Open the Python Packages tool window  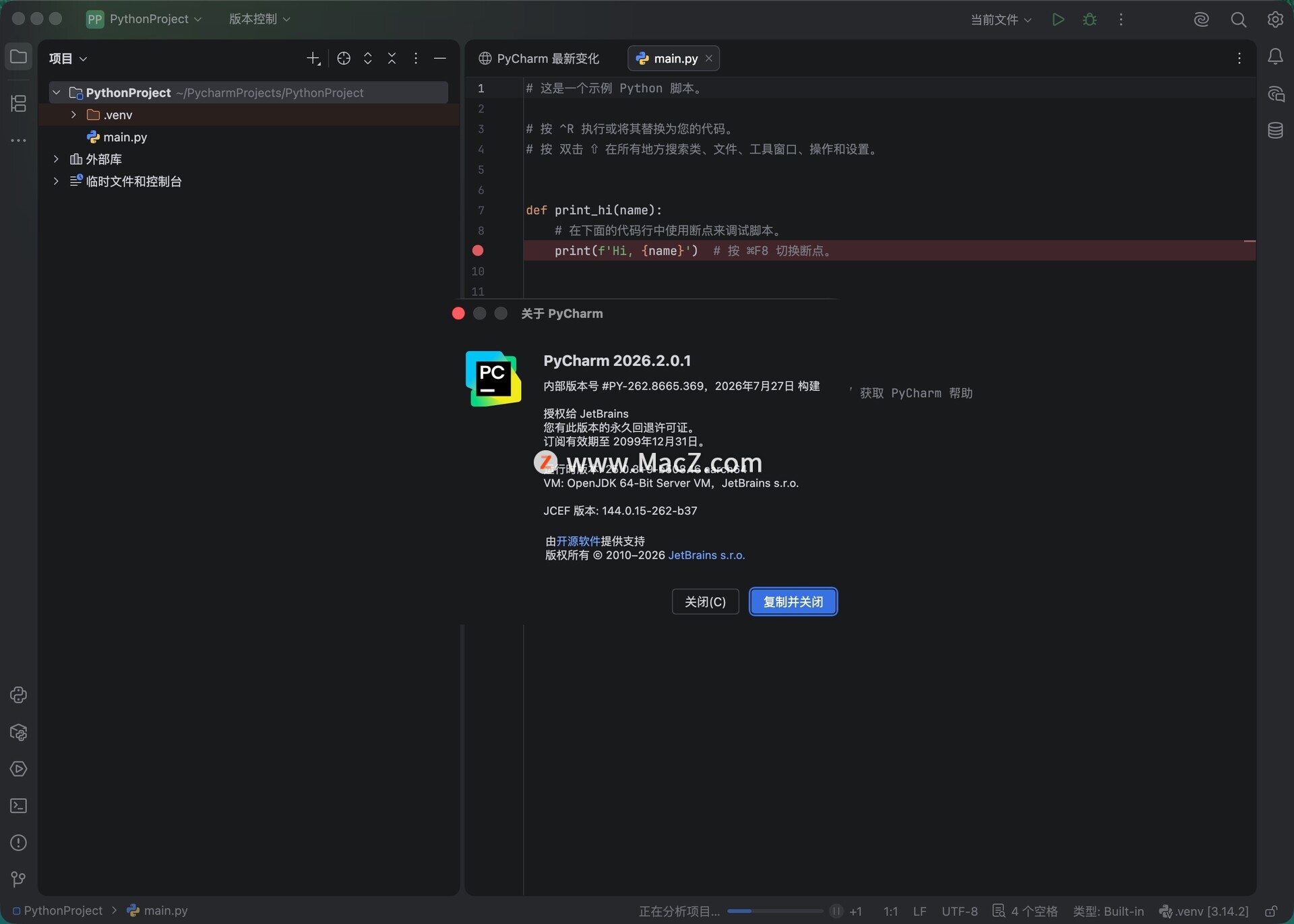click(x=18, y=732)
